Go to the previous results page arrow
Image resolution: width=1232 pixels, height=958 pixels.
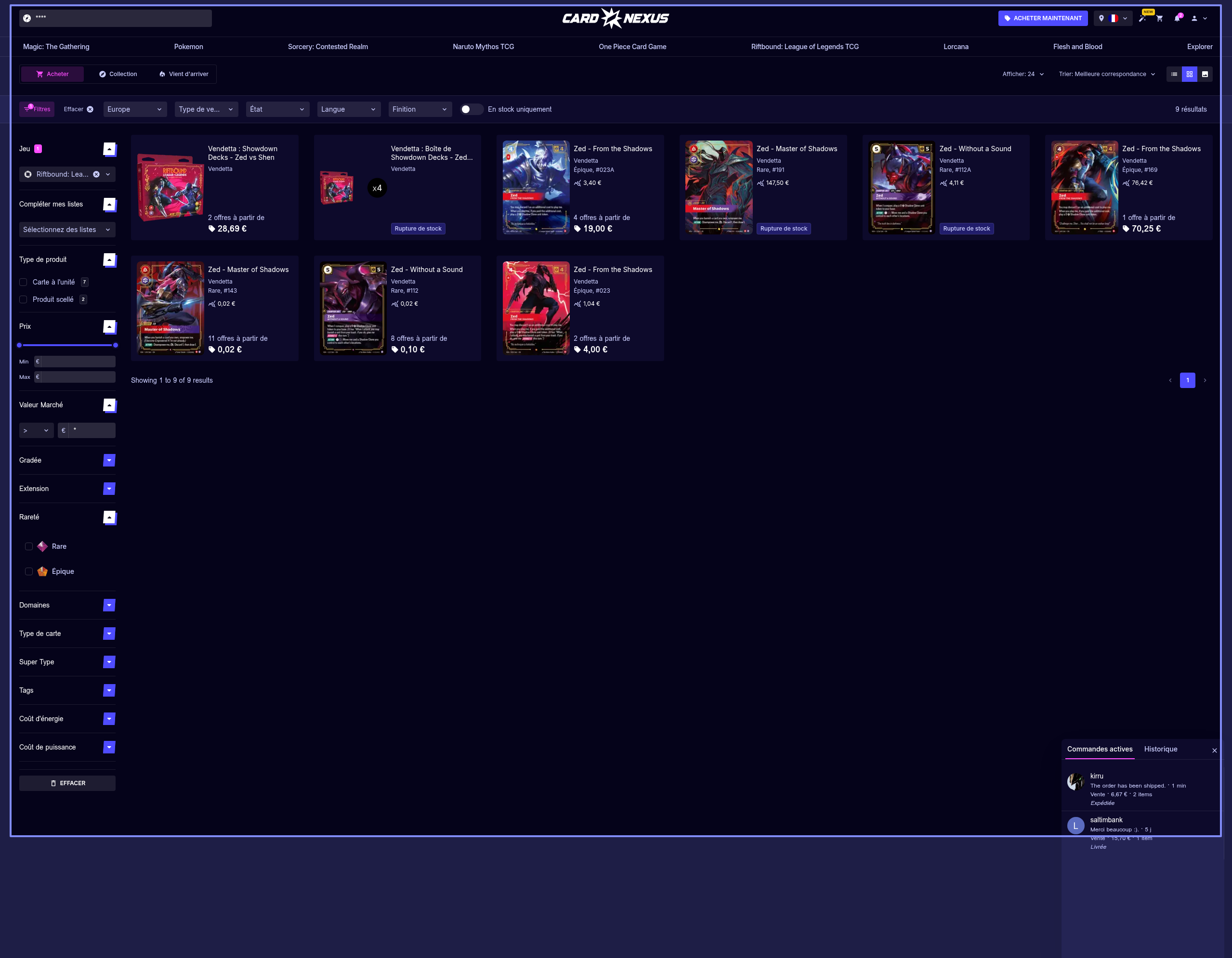pyautogui.click(x=1170, y=381)
